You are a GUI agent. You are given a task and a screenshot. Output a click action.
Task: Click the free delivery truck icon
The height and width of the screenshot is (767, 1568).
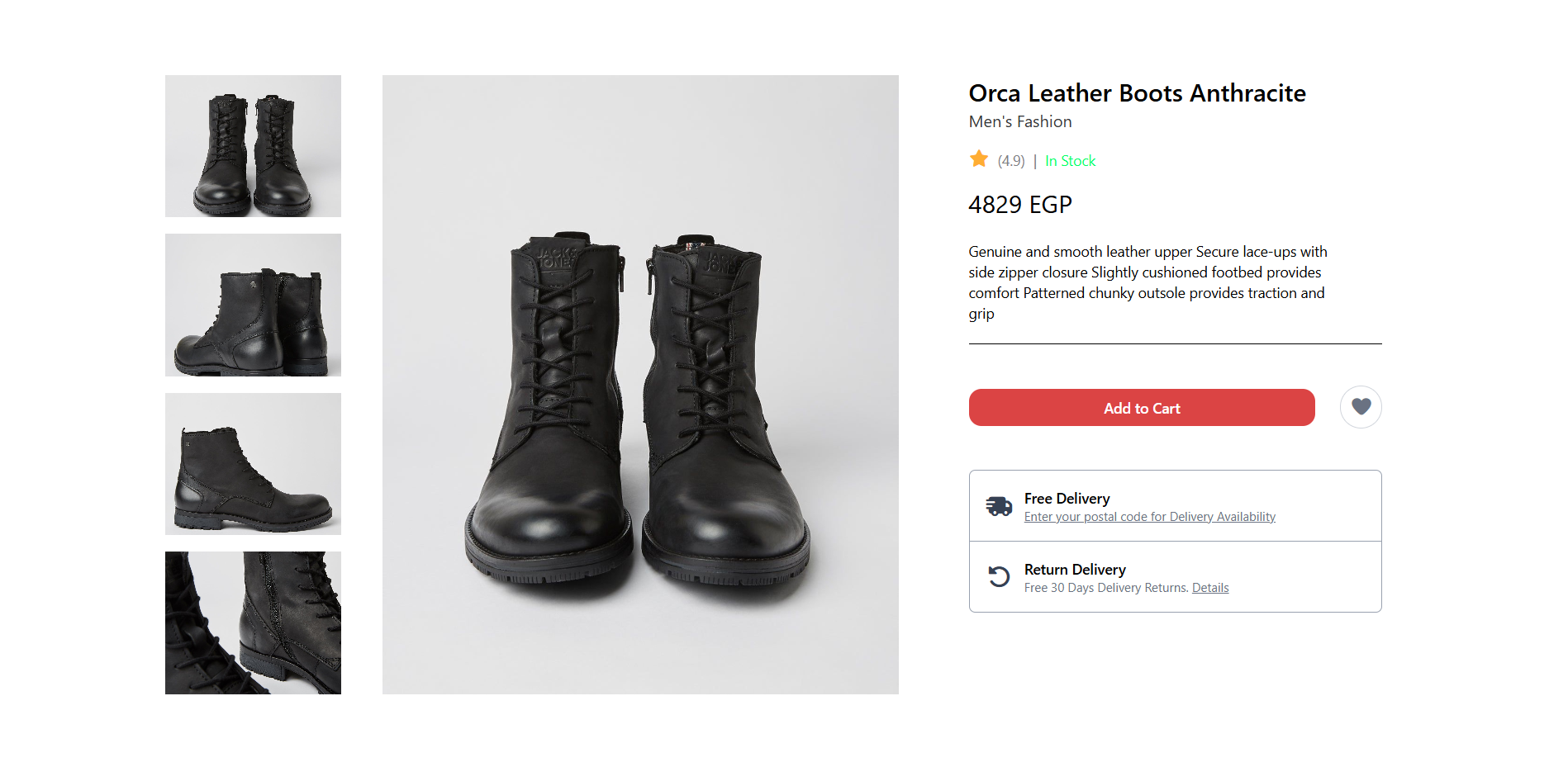(999, 506)
